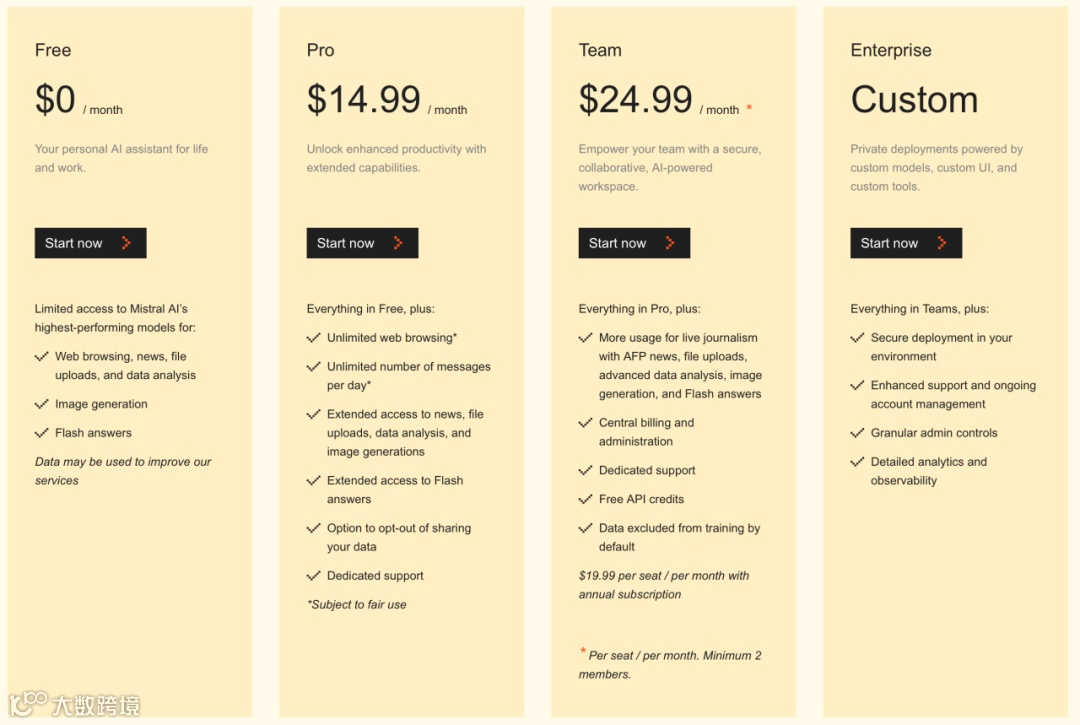Screen dimensions: 1080x725
Task: Click the $19.99 per seat annual note
Action: (x=663, y=585)
